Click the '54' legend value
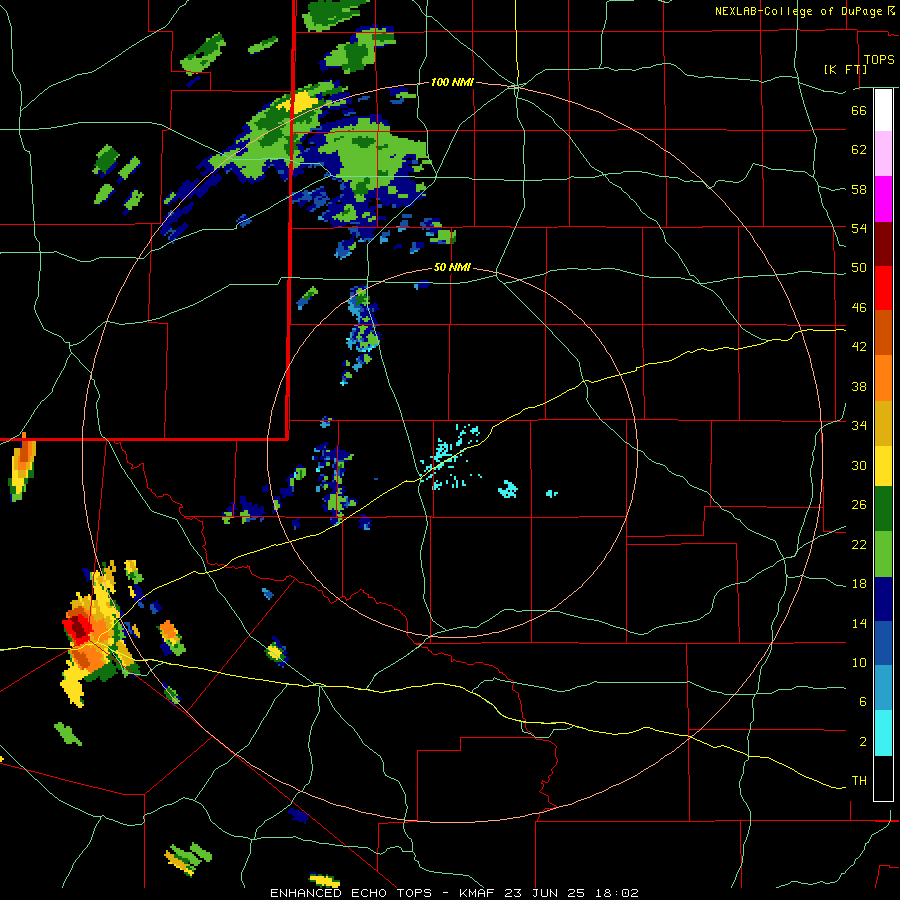 [859, 228]
